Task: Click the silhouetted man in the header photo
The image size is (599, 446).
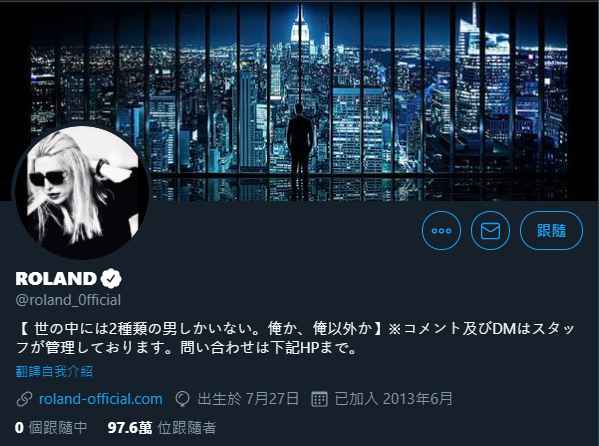Action: click(x=300, y=145)
